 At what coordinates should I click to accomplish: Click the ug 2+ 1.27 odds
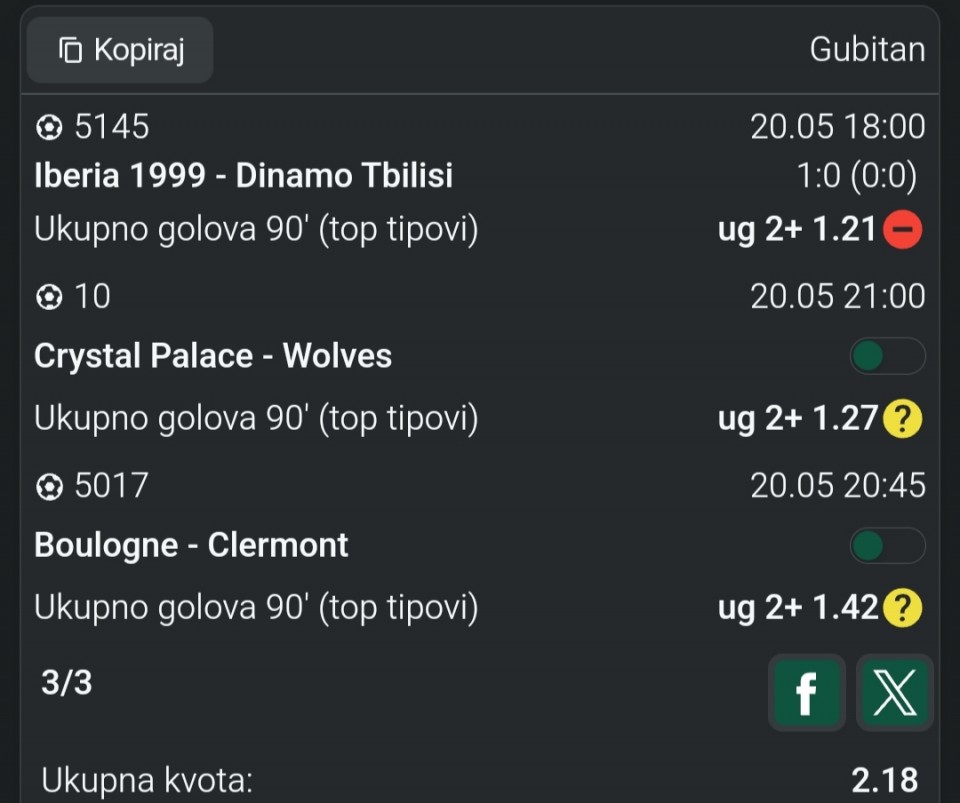(x=798, y=419)
